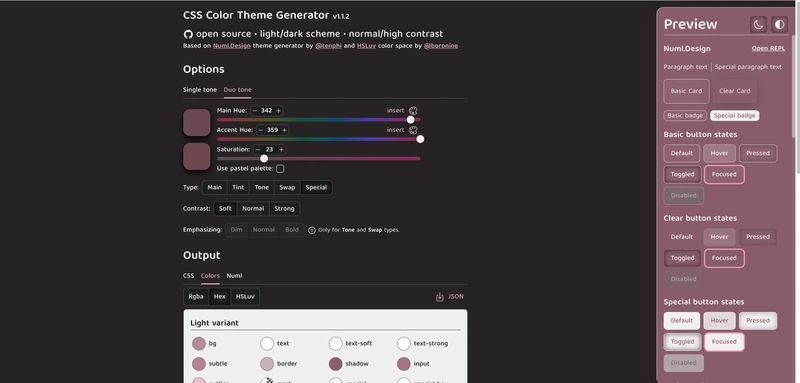Click the Accent Hue insert palette icon
800x383 pixels.
413,130
